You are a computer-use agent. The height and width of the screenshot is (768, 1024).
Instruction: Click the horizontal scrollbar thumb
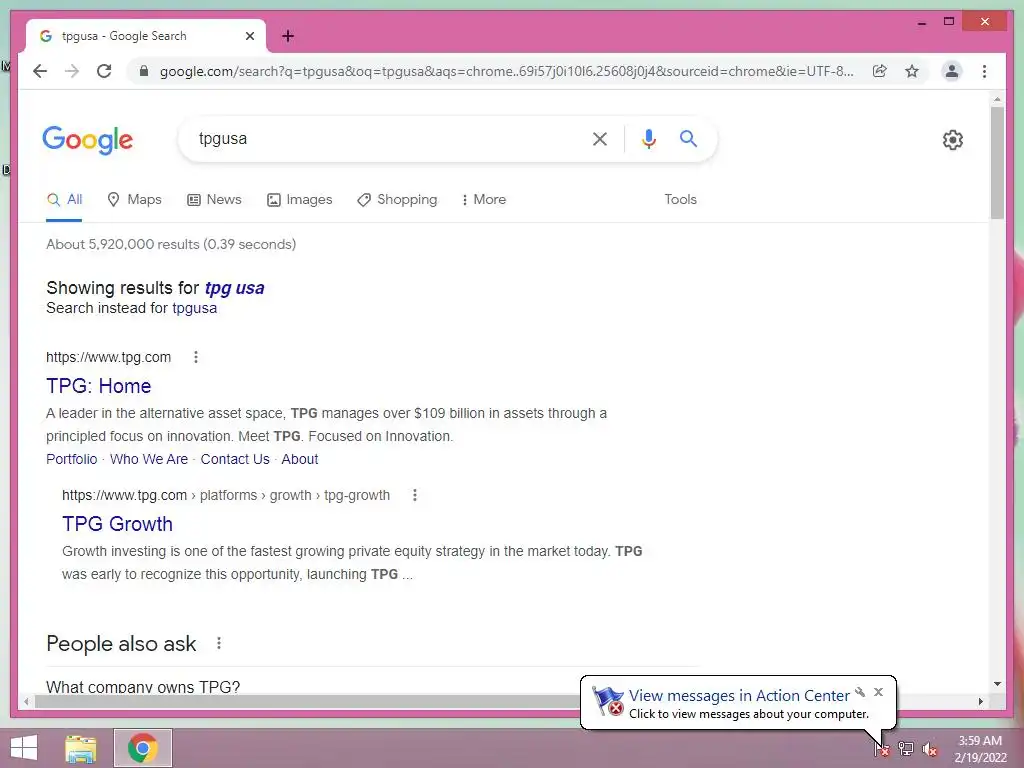tap(308, 701)
